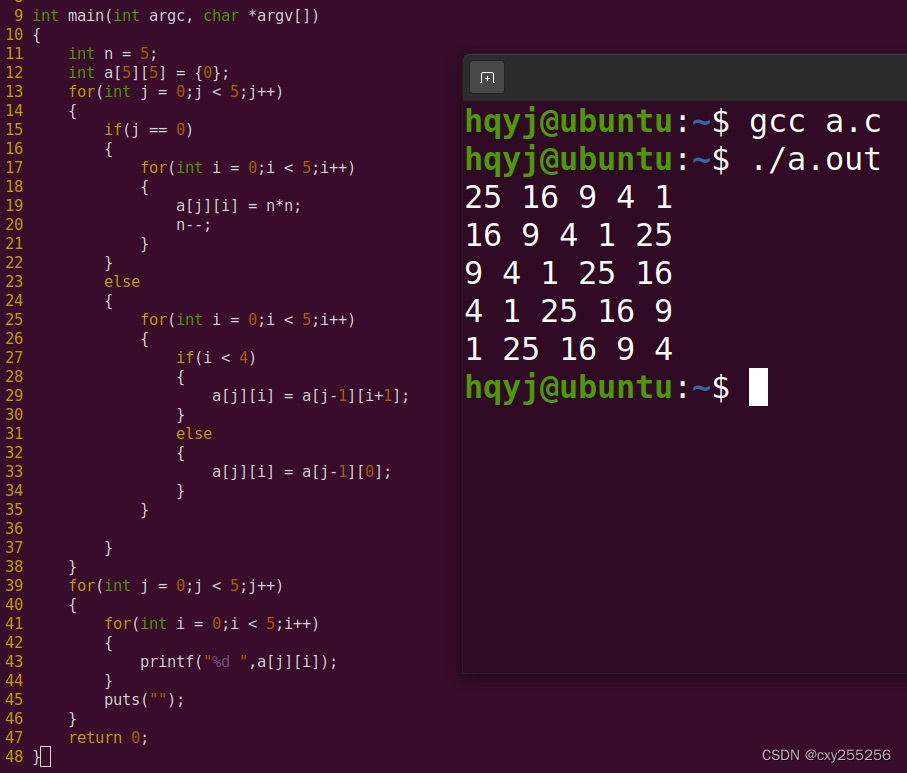The image size is (907, 773).
Task: Click the 'int a[5][5] = {0};' line
Action: [x=149, y=73]
